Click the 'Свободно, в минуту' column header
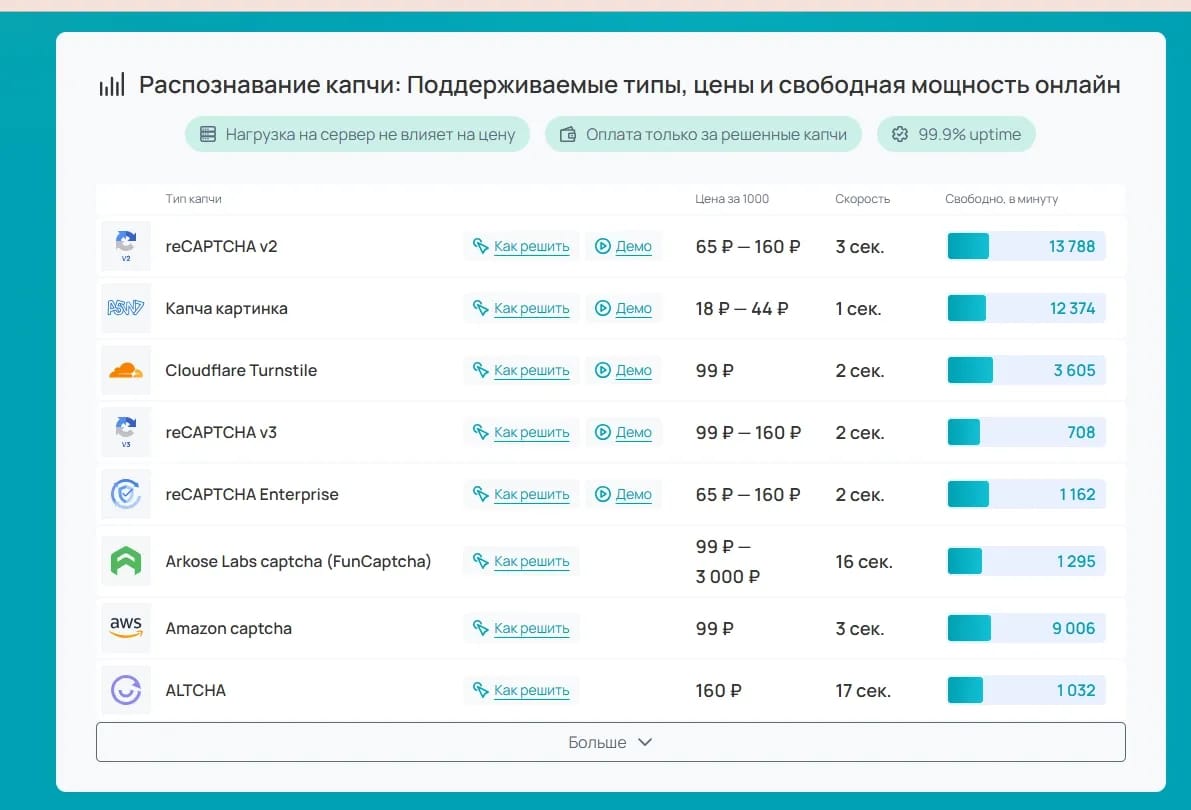 point(1001,199)
